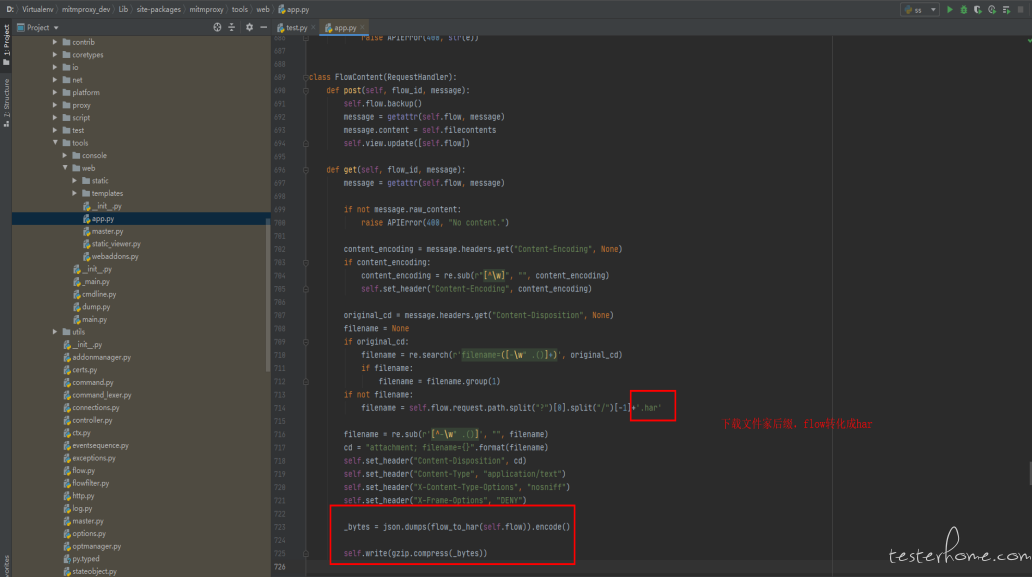
Task: Open the 'ss' run configuration dropdown
Action: (920, 9)
